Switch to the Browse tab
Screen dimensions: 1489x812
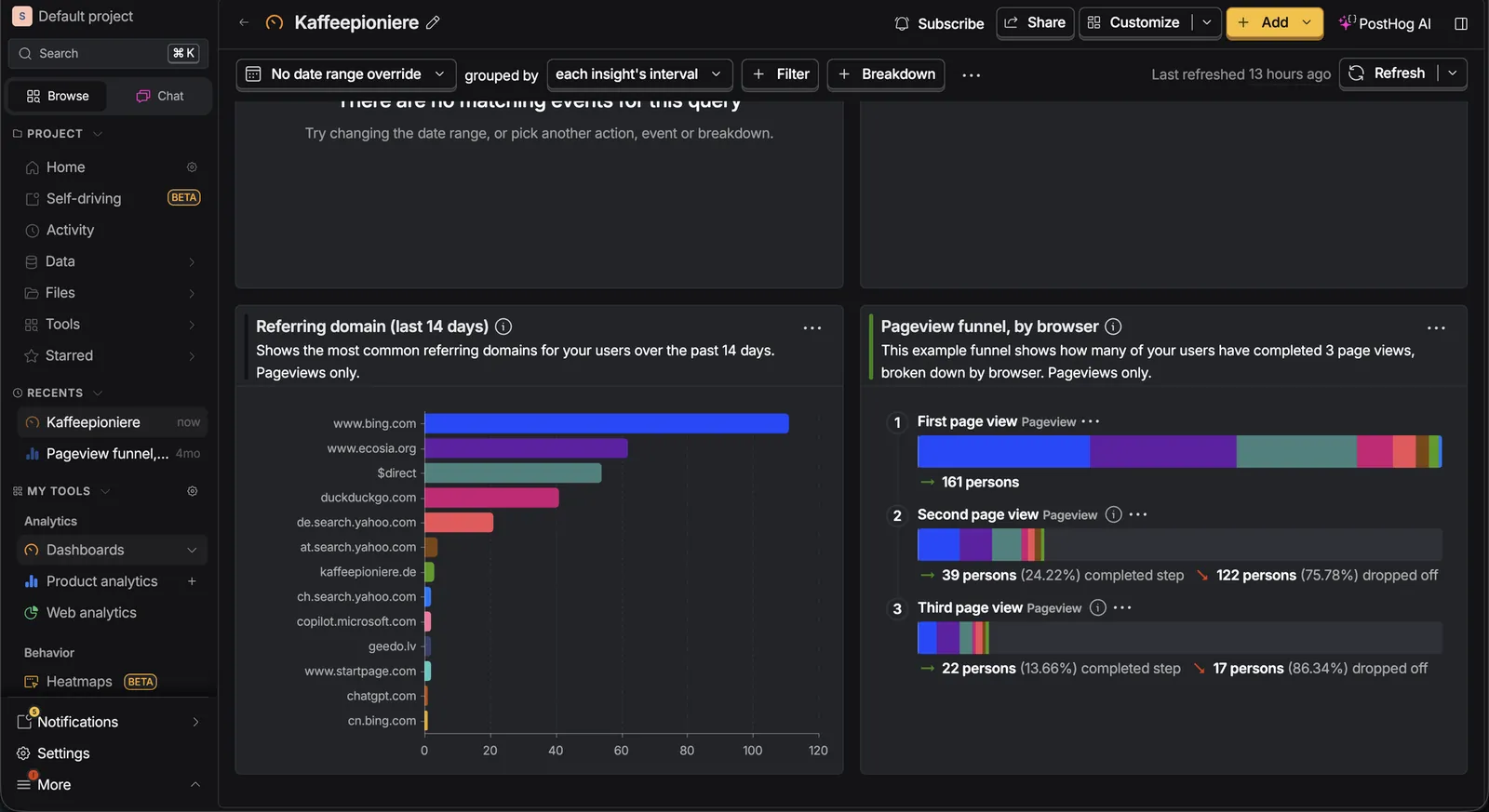coord(58,96)
